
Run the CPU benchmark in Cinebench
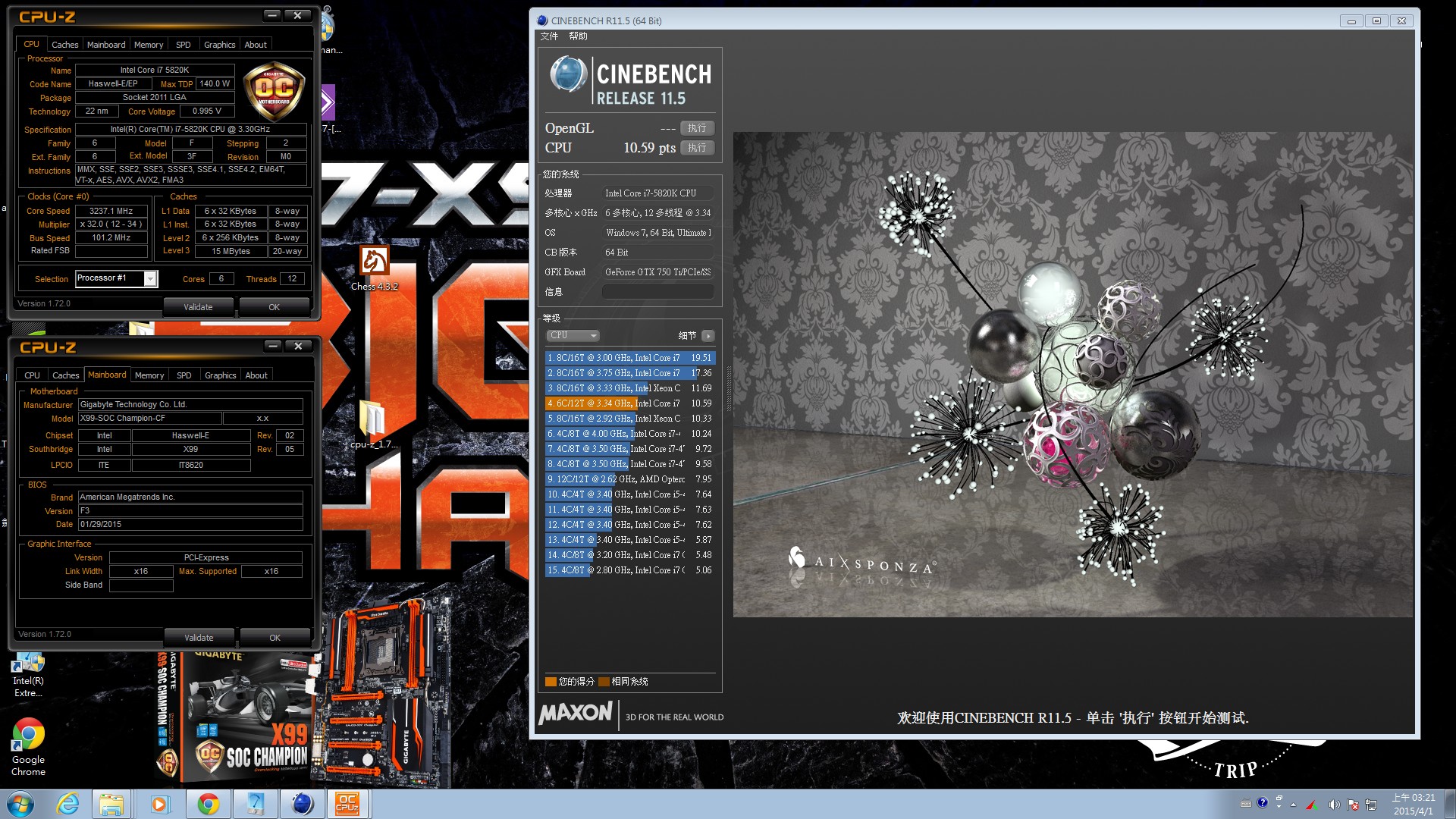697,148
